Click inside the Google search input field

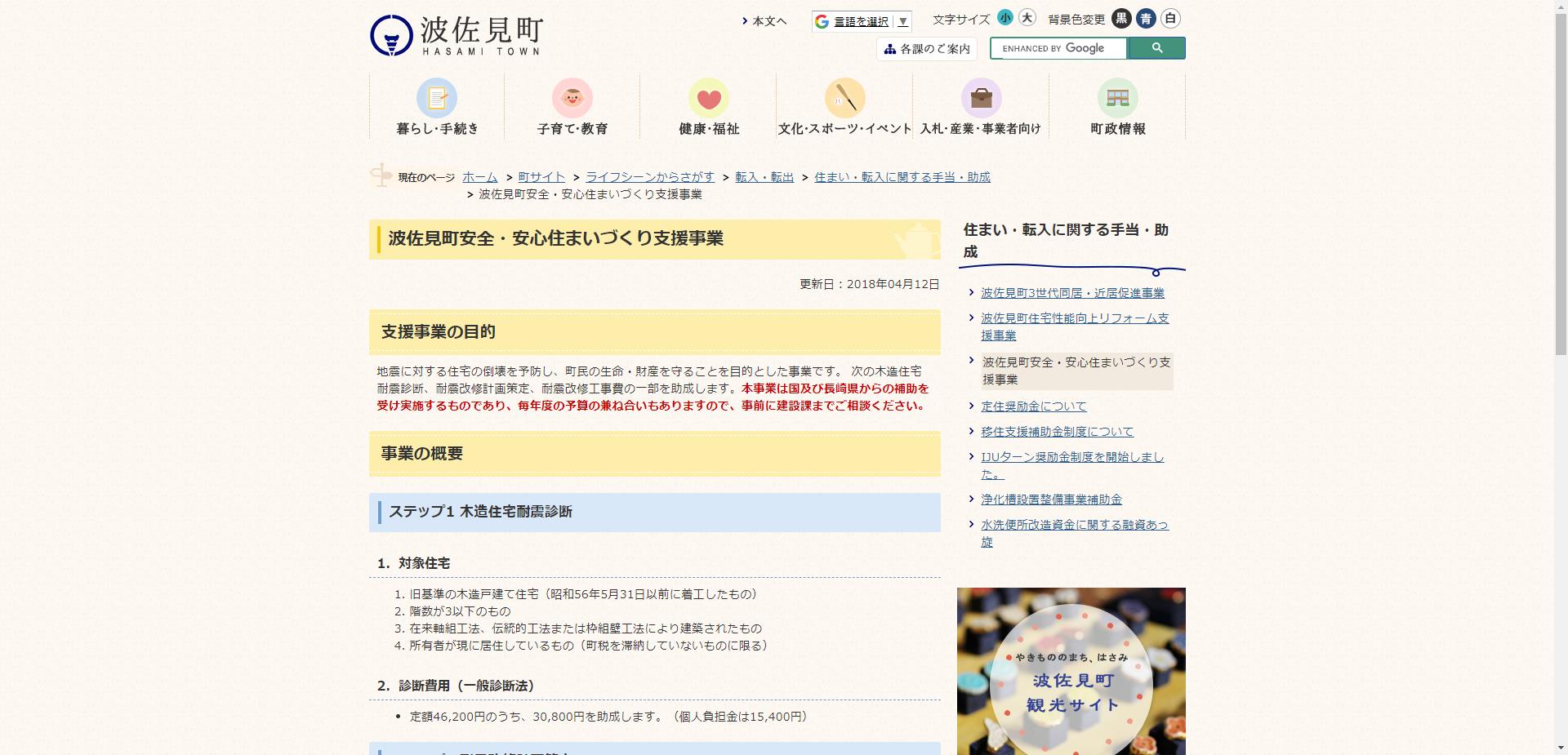coord(1058,48)
